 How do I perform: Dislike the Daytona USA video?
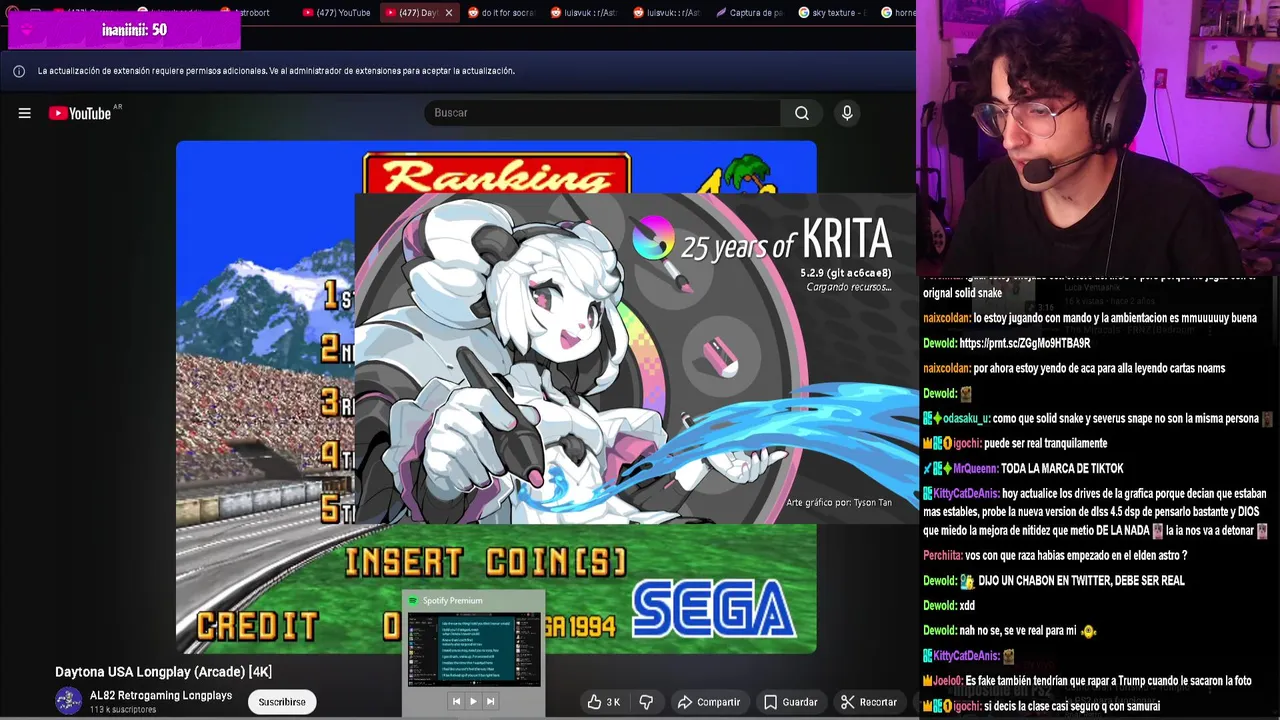646,702
